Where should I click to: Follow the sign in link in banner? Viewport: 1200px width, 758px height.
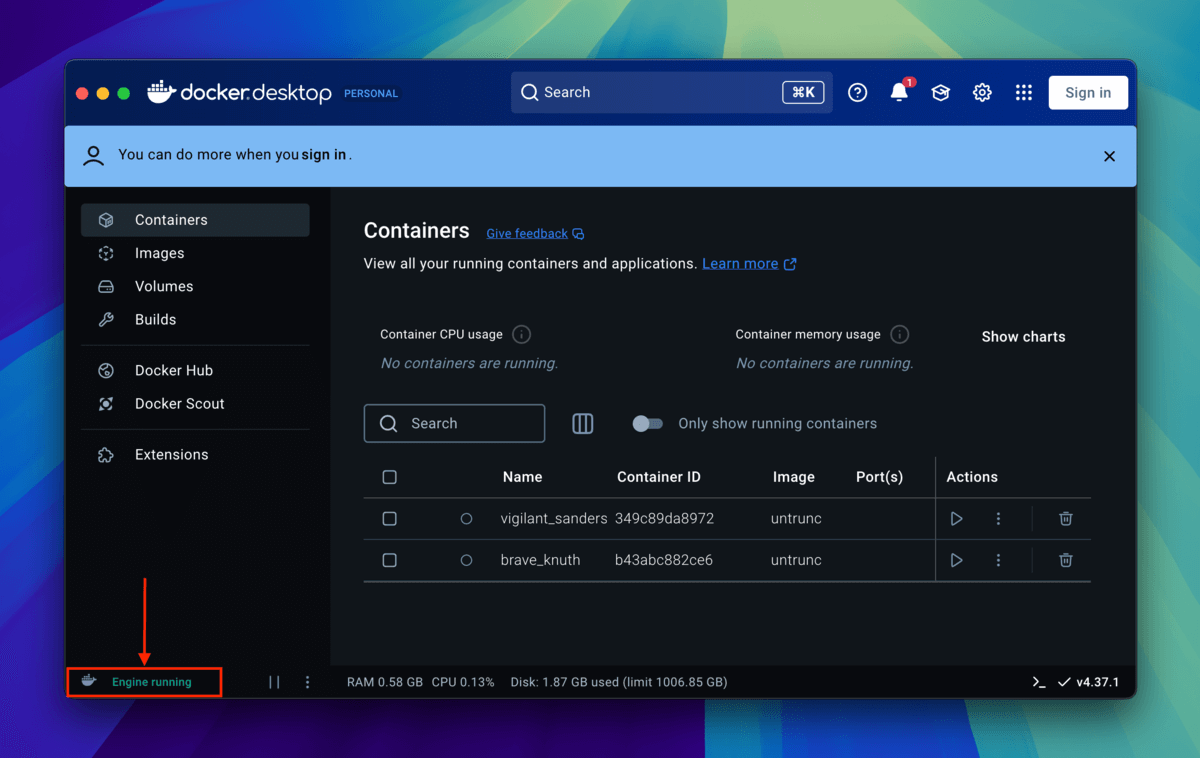(x=324, y=155)
